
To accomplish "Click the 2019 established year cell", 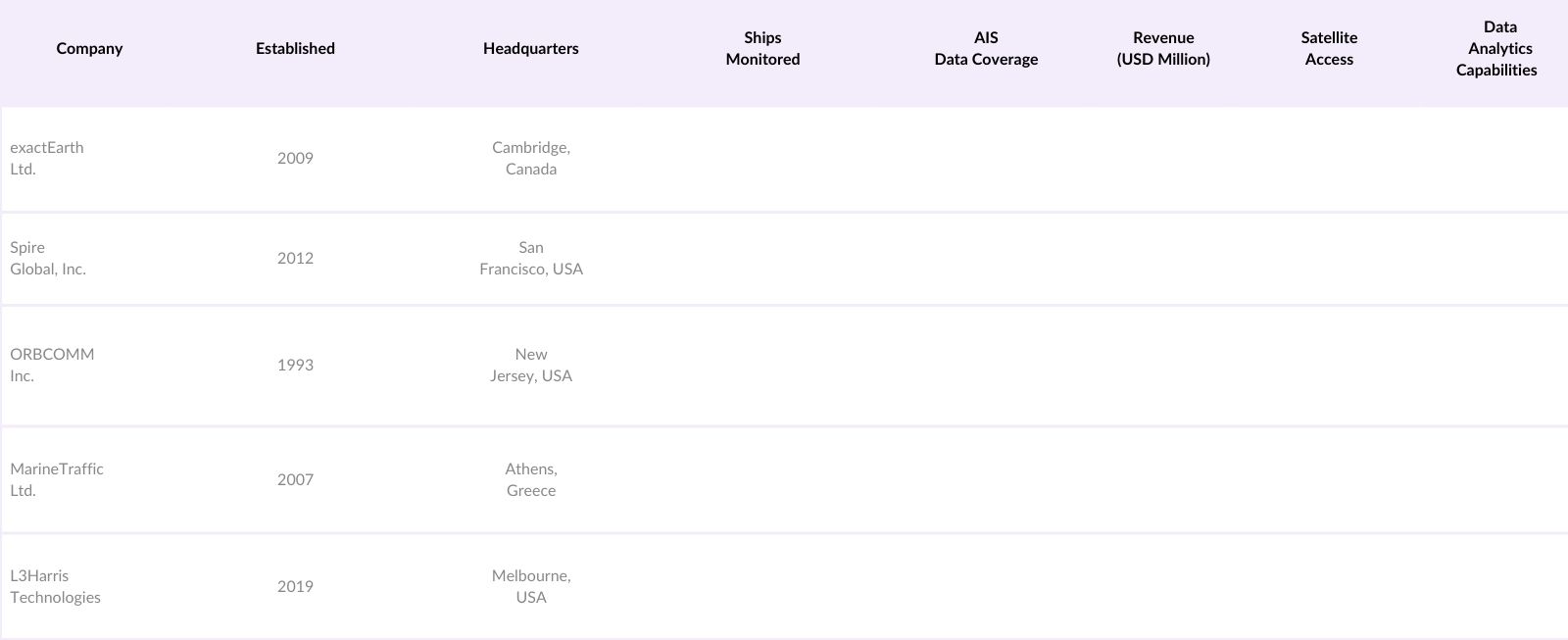I will (x=295, y=587).
